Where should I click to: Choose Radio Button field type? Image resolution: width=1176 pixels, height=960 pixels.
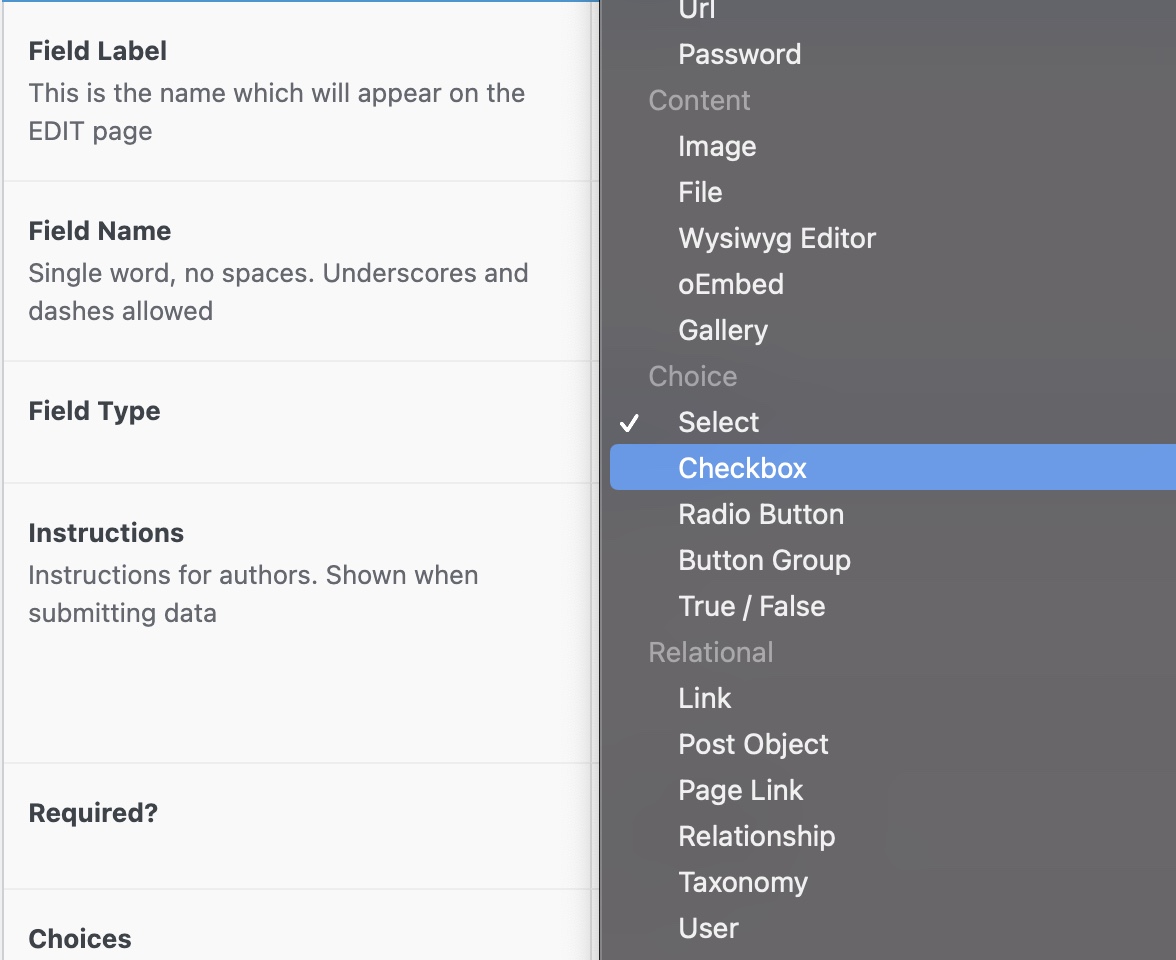(x=761, y=514)
